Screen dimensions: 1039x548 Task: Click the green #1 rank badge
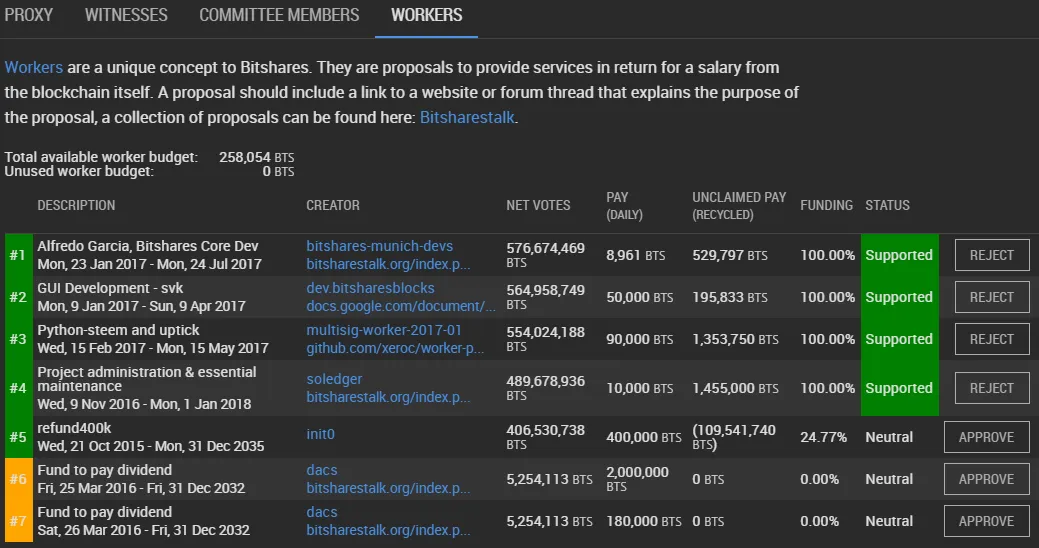(x=18, y=255)
